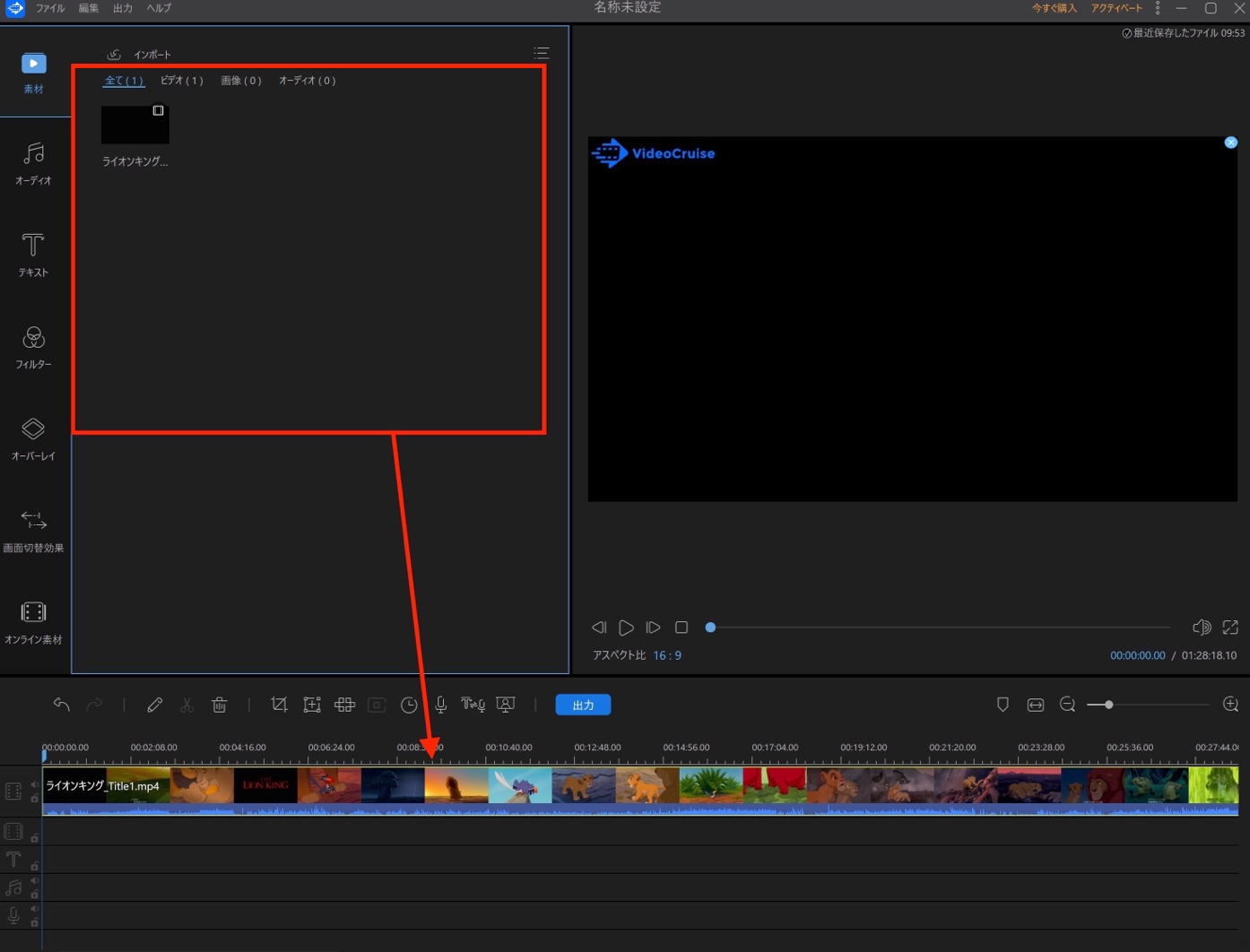Screen dimensions: 1250x952
Task: Open the 素材 media panel
Action: click(33, 73)
